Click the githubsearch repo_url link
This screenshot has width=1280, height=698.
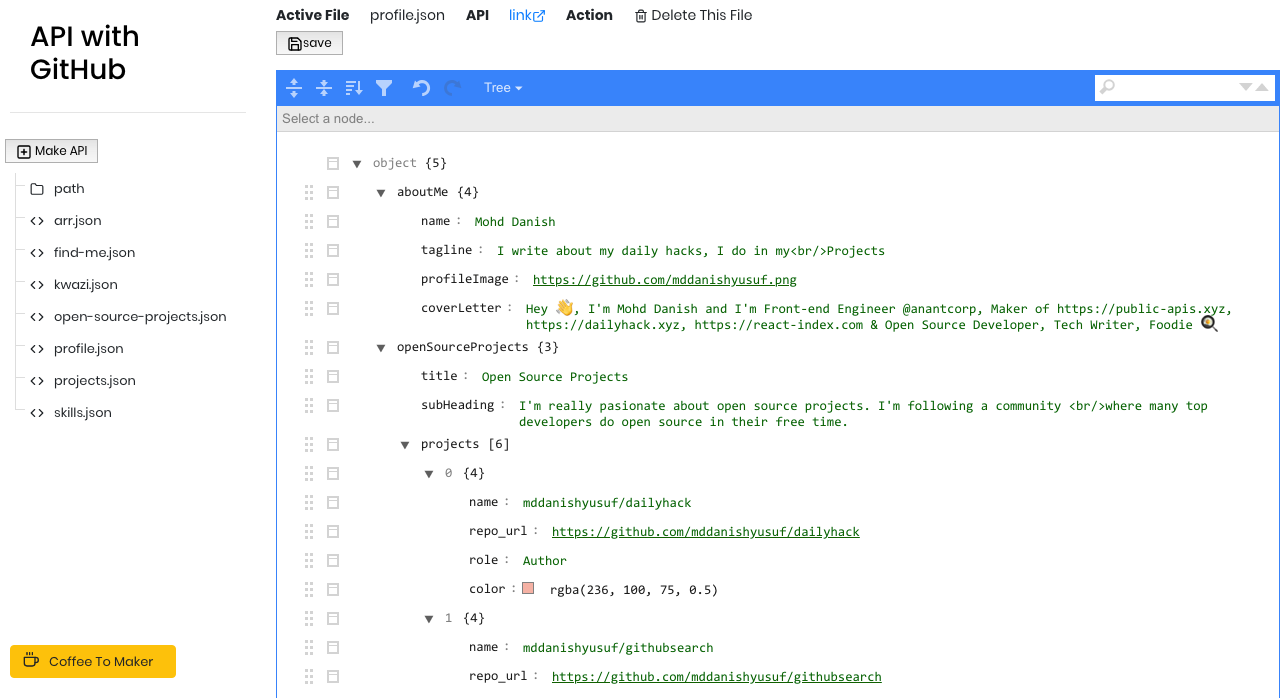pos(716,677)
